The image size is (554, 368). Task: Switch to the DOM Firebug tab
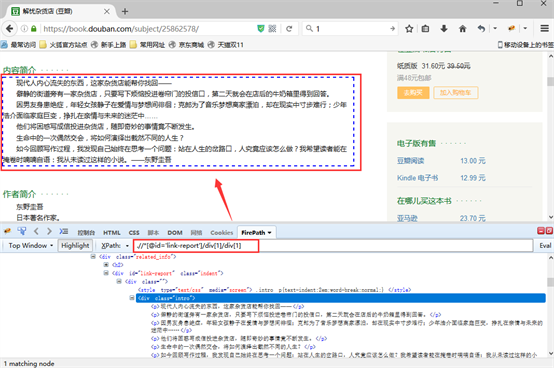pos(175,233)
